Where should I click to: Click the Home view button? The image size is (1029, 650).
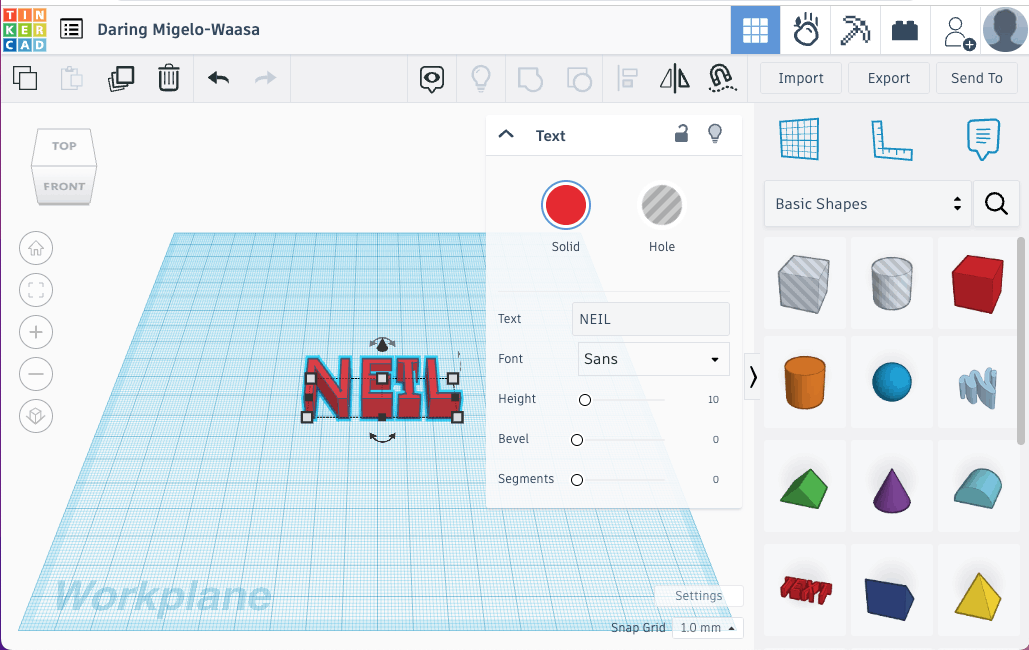coord(36,248)
